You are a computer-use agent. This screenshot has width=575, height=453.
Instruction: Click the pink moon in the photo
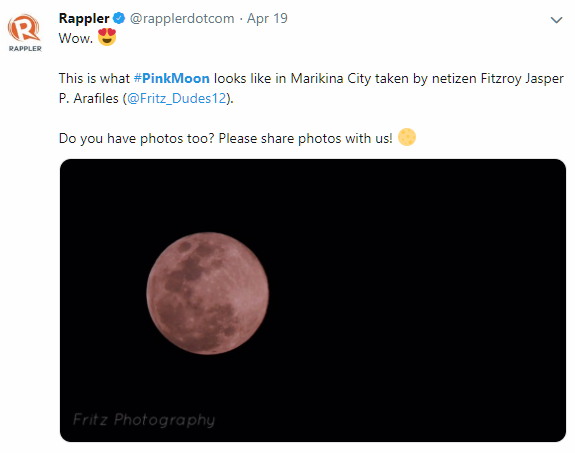[208, 293]
